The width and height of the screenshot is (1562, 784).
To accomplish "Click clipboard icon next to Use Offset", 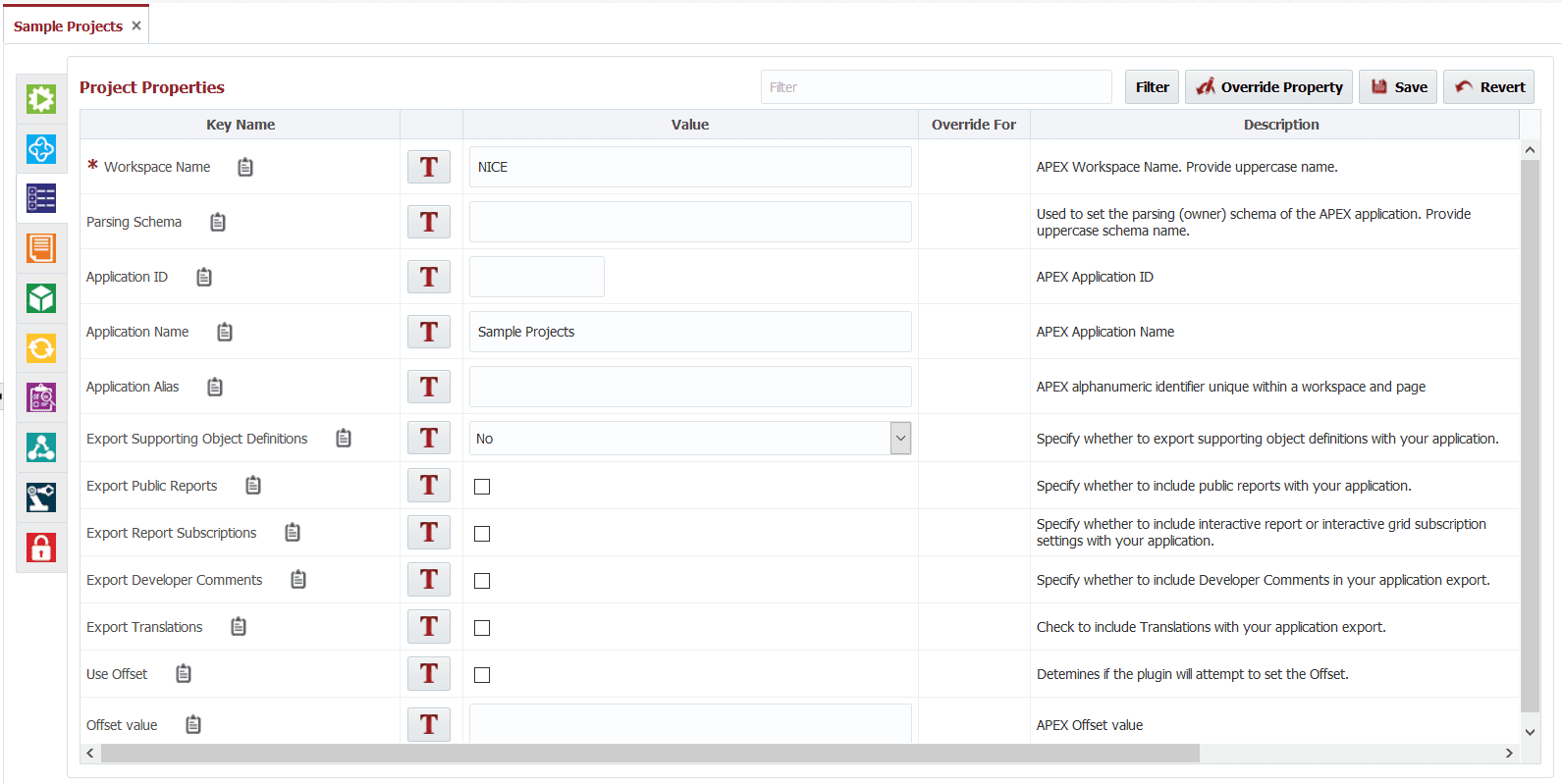I will coord(184,673).
